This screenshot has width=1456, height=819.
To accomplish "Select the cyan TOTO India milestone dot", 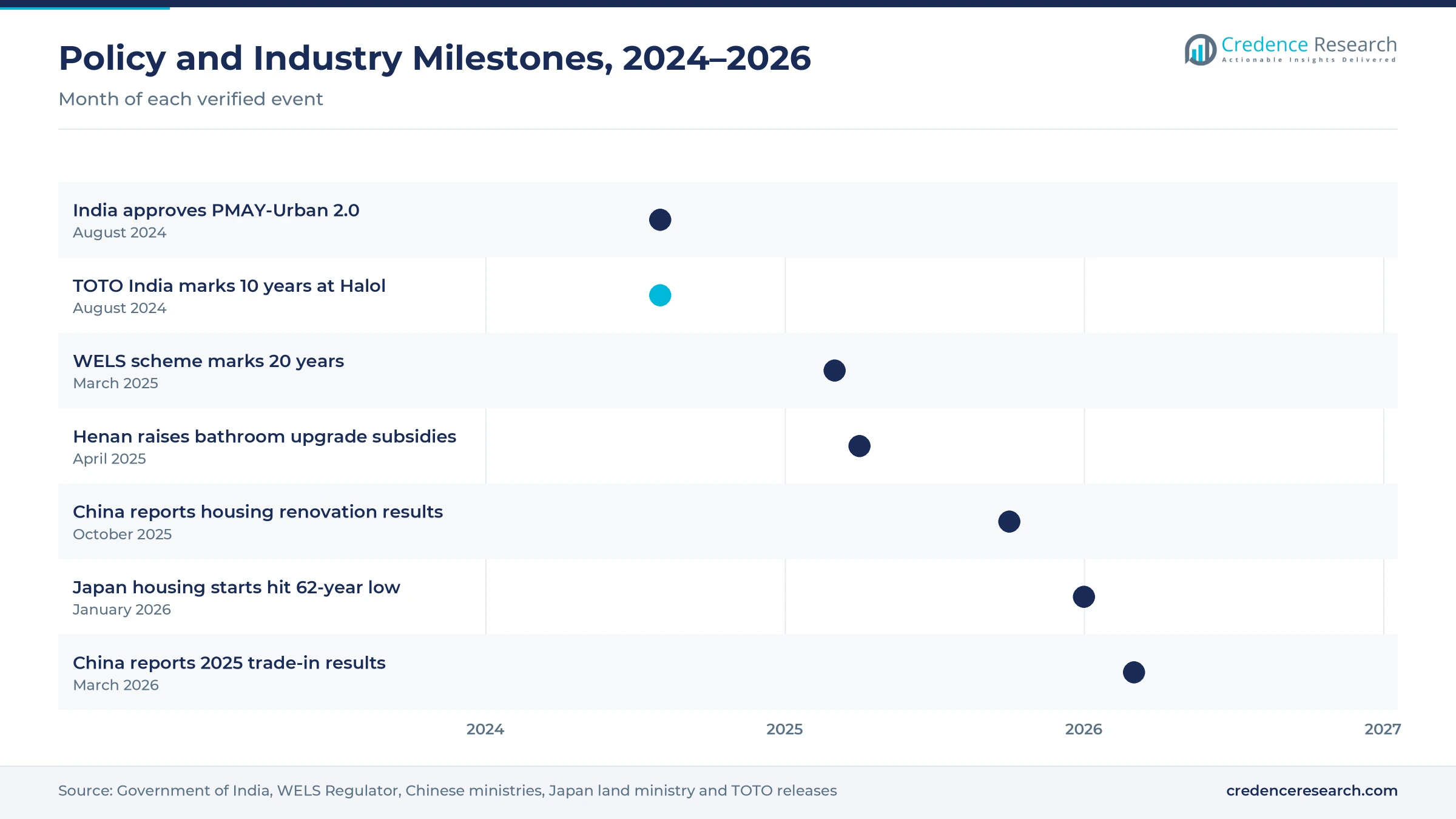I will [x=660, y=295].
